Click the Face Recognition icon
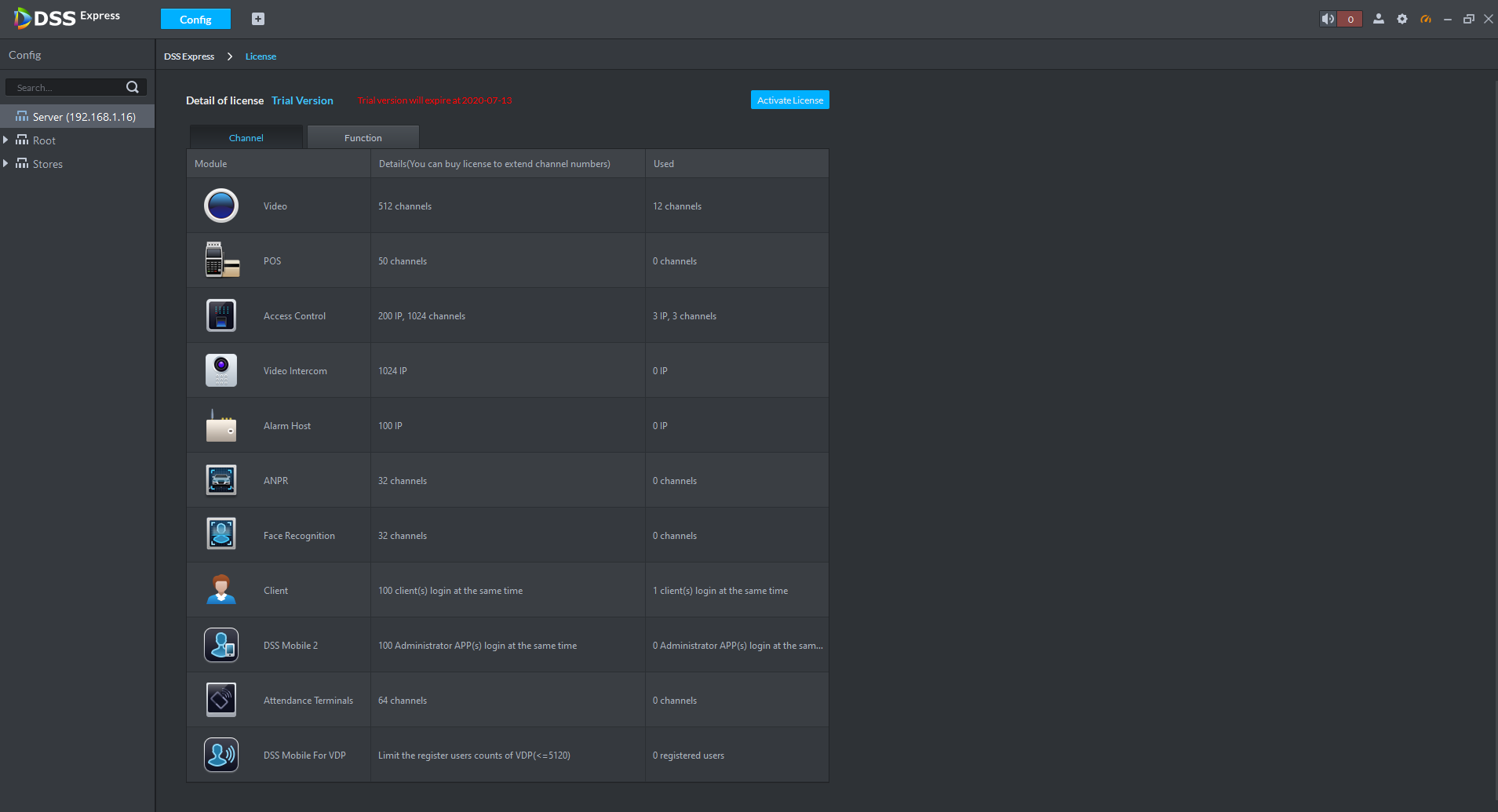 [x=221, y=534]
